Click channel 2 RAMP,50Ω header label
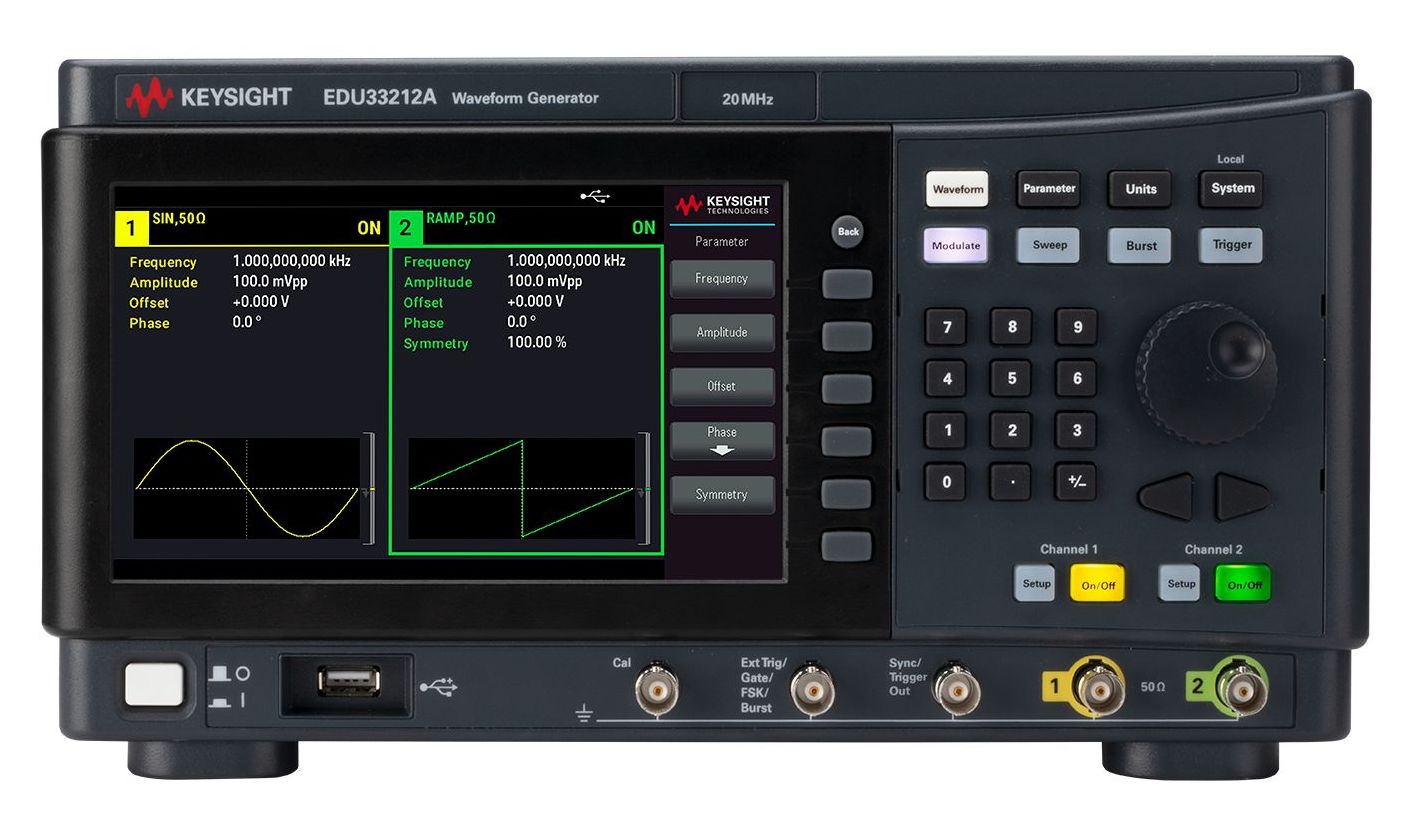1422x816 pixels. [x=461, y=217]
